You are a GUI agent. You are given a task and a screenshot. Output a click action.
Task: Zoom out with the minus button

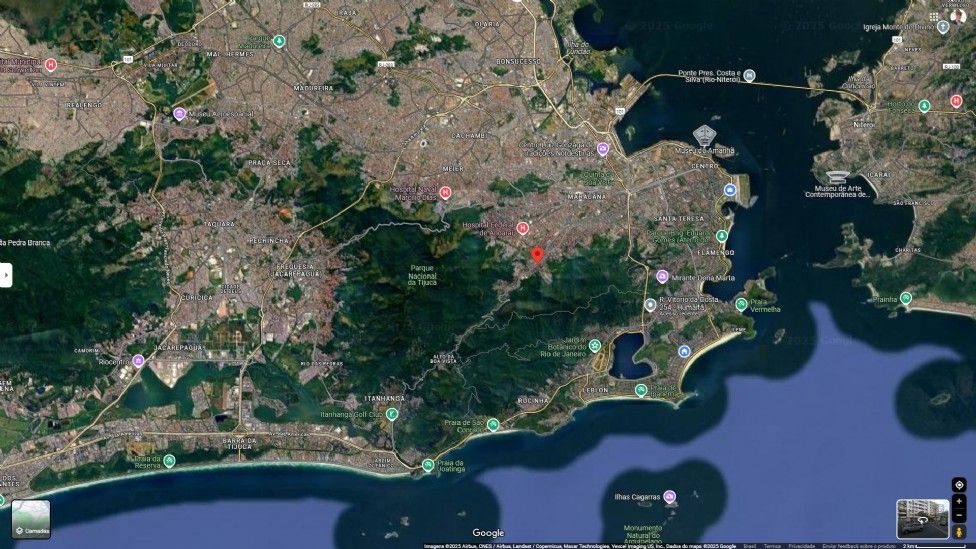click(959, 515)
